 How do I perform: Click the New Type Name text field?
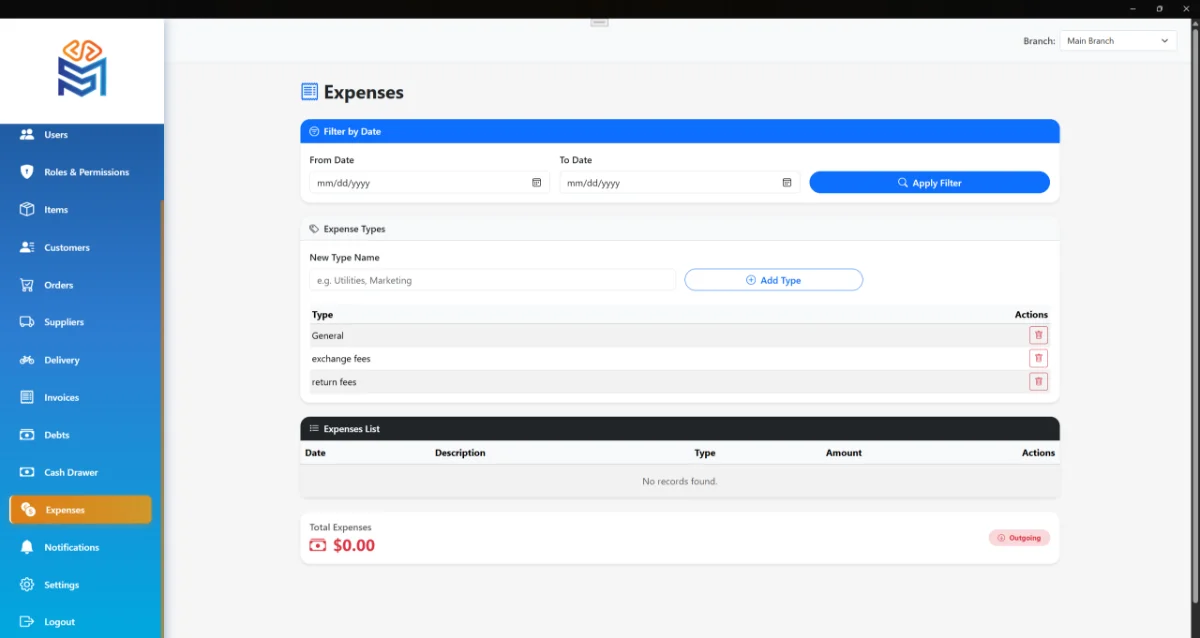[493, 280]
